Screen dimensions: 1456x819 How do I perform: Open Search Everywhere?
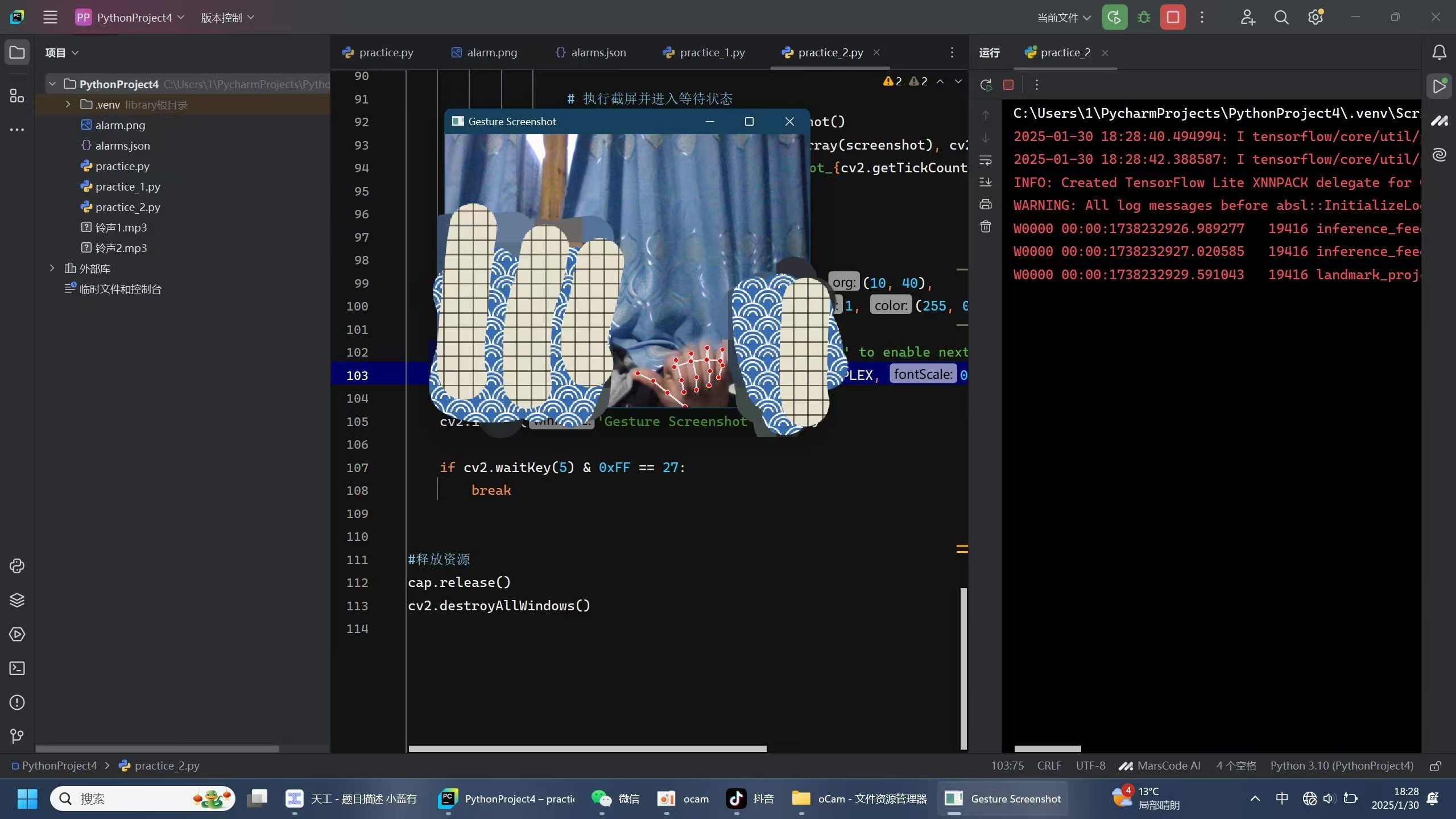(x=1281, y=17)
